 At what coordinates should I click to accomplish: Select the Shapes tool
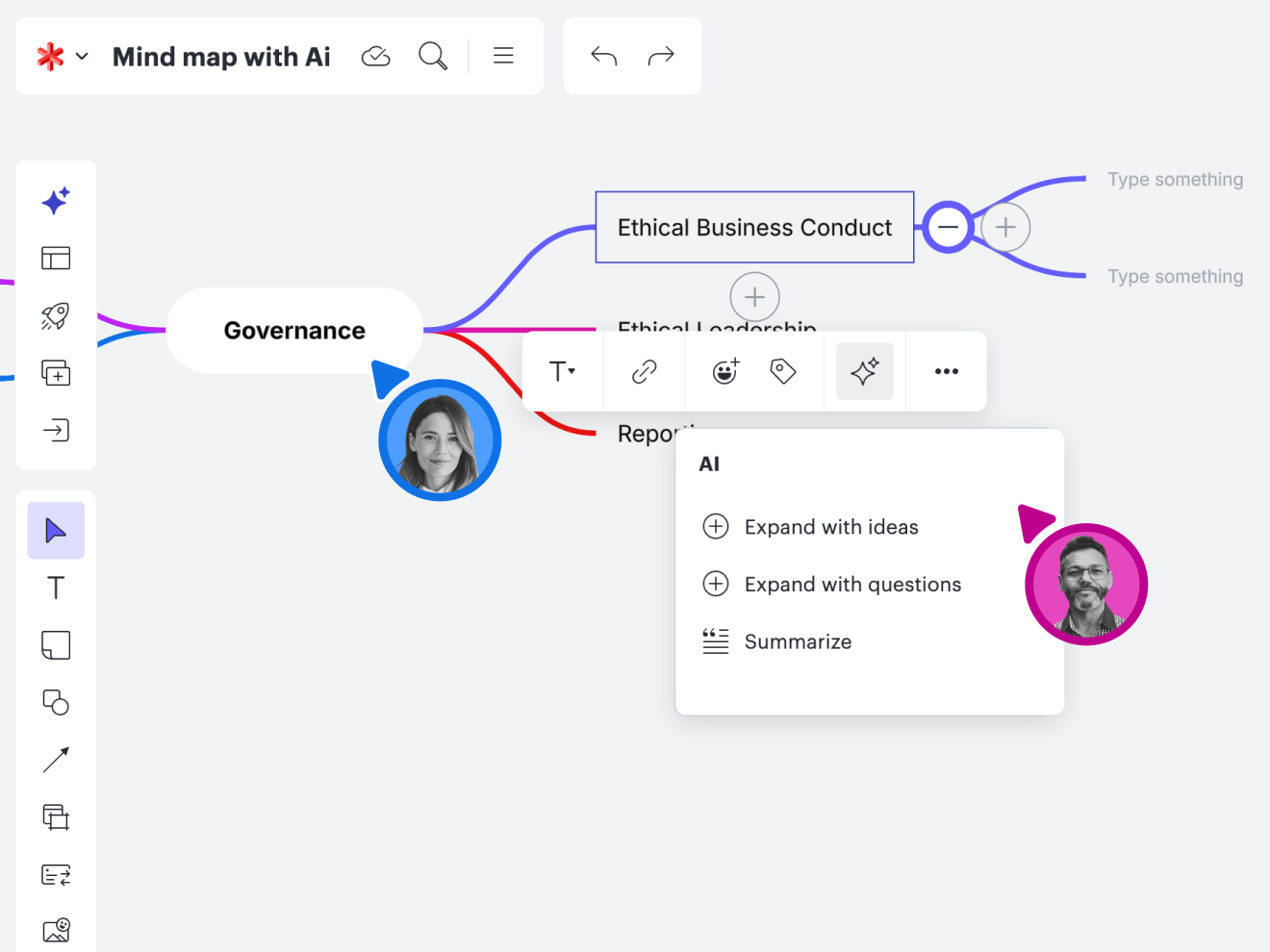coord(56,703)
